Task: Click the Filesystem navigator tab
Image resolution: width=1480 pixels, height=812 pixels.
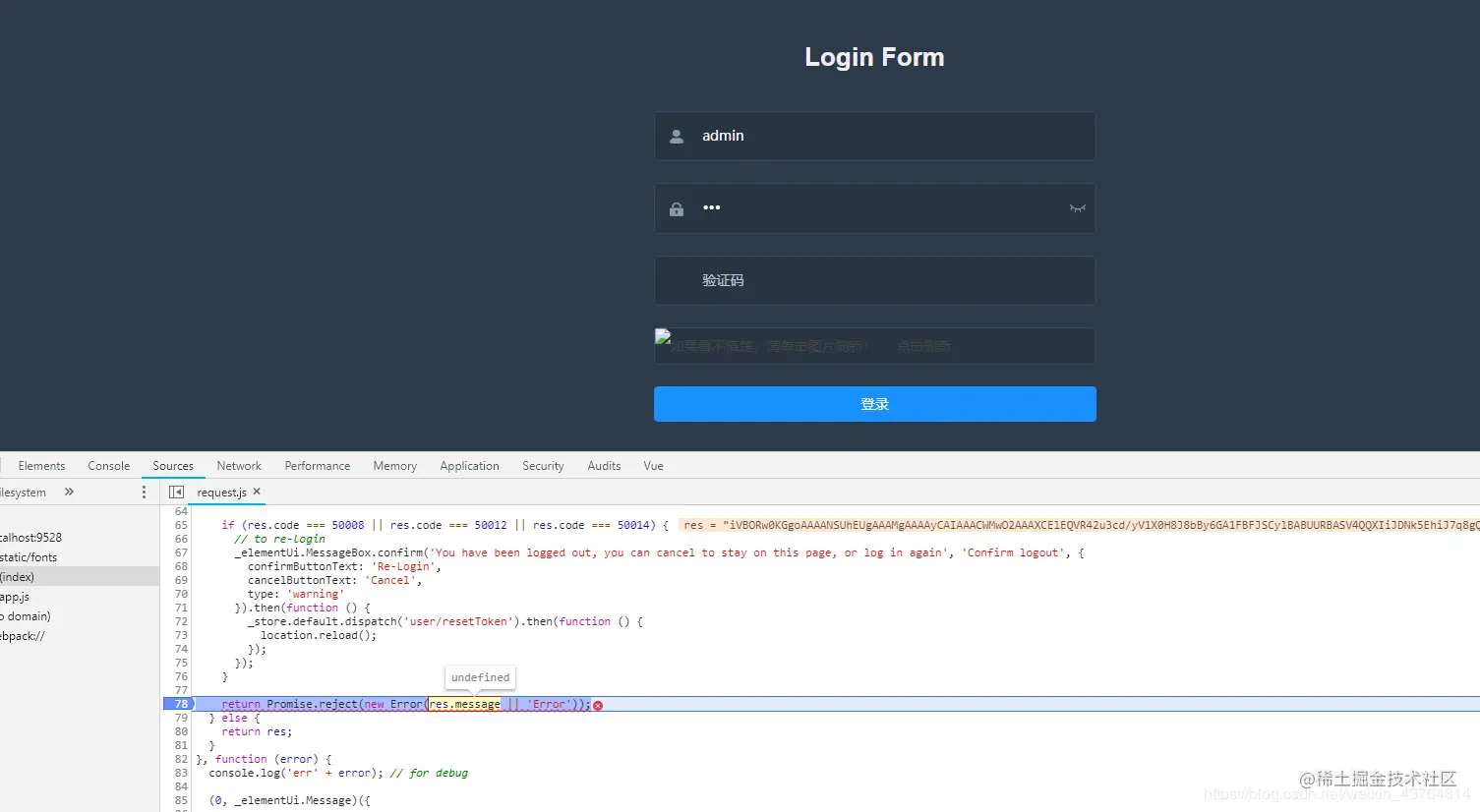Action: coord(24,493)
